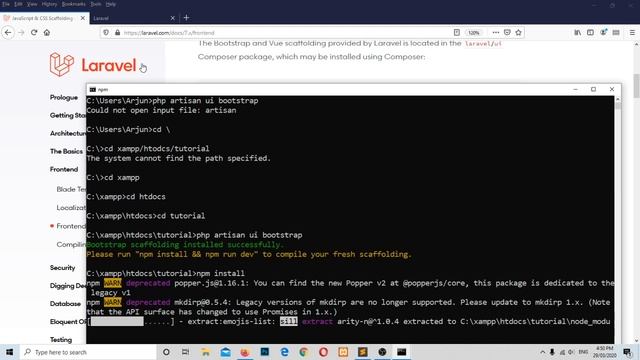
Task: Expand The Basics docs section
Action: coord(67,151)
